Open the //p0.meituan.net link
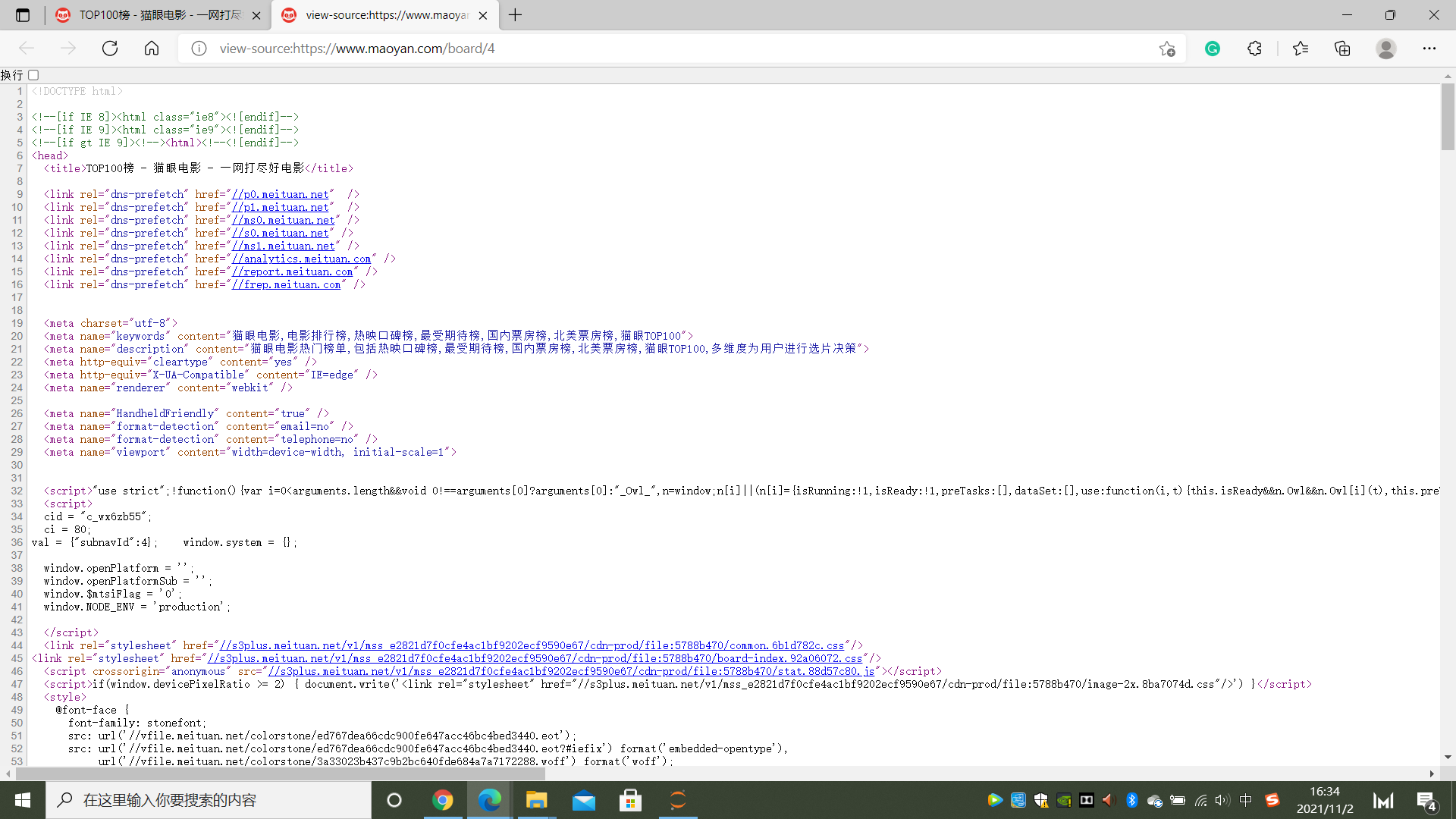The image size is (1456, 819). point(281,195)
